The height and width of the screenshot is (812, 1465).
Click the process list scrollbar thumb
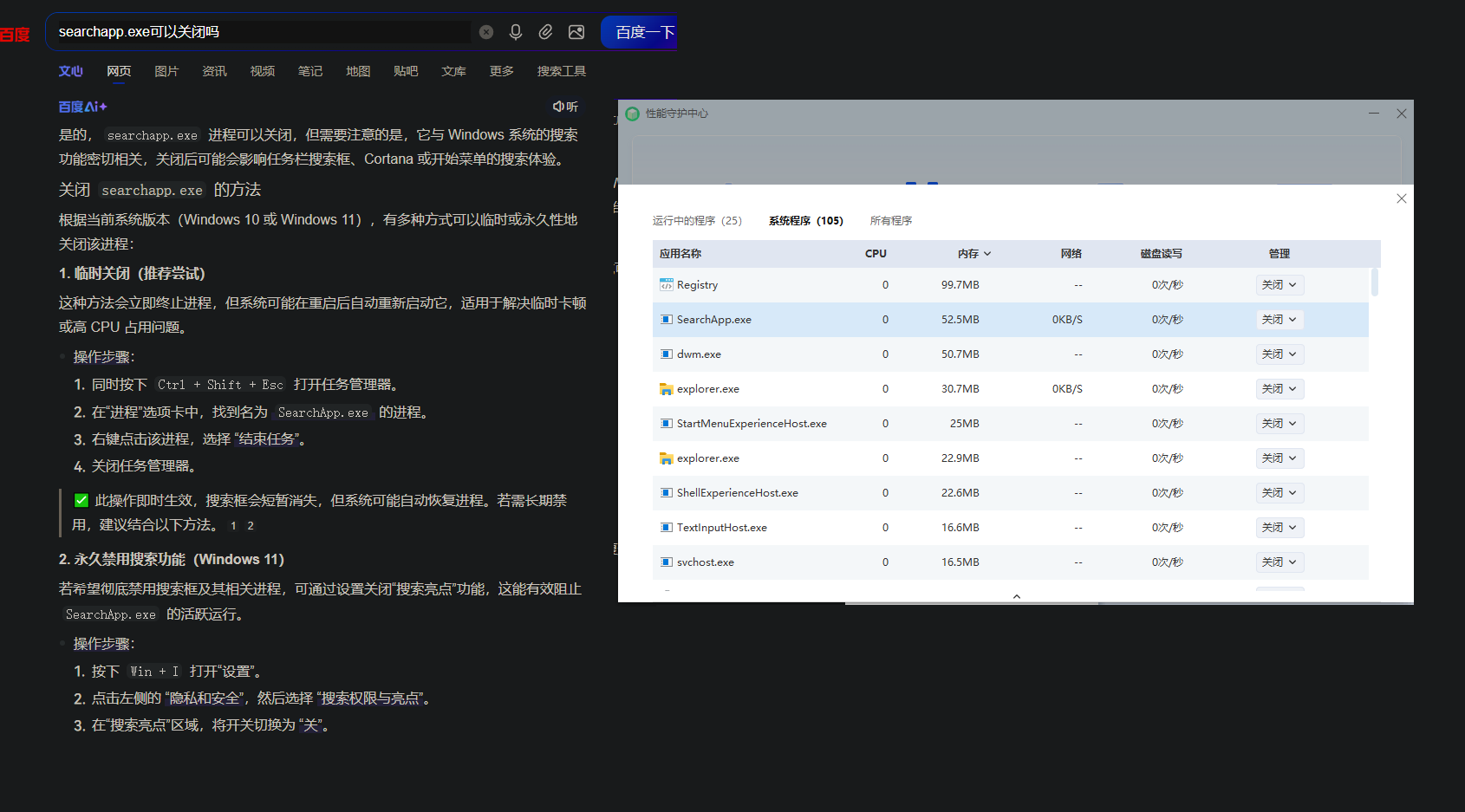coord(1375,283)
